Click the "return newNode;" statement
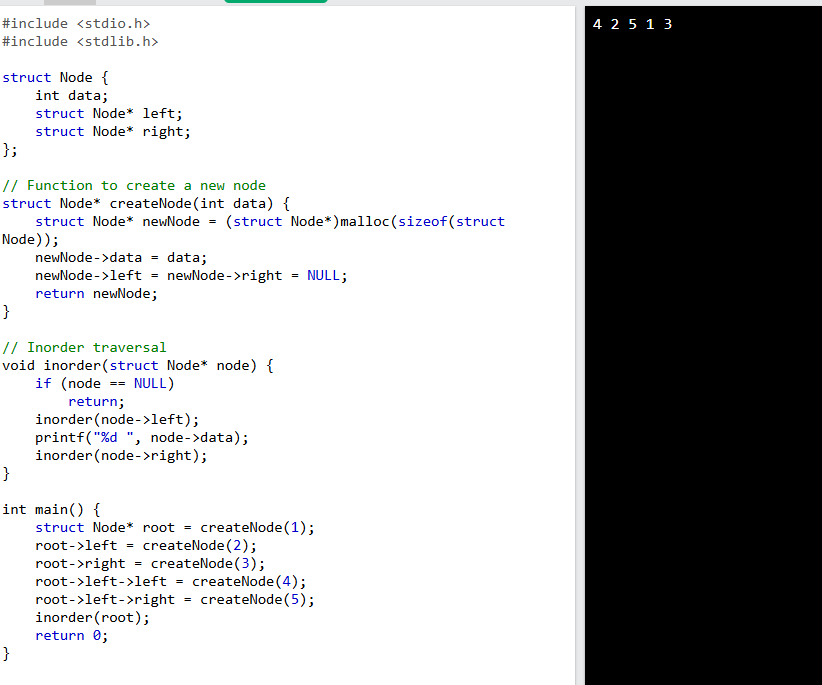Viewport: 822px width, 685px height. coord(96,293)
